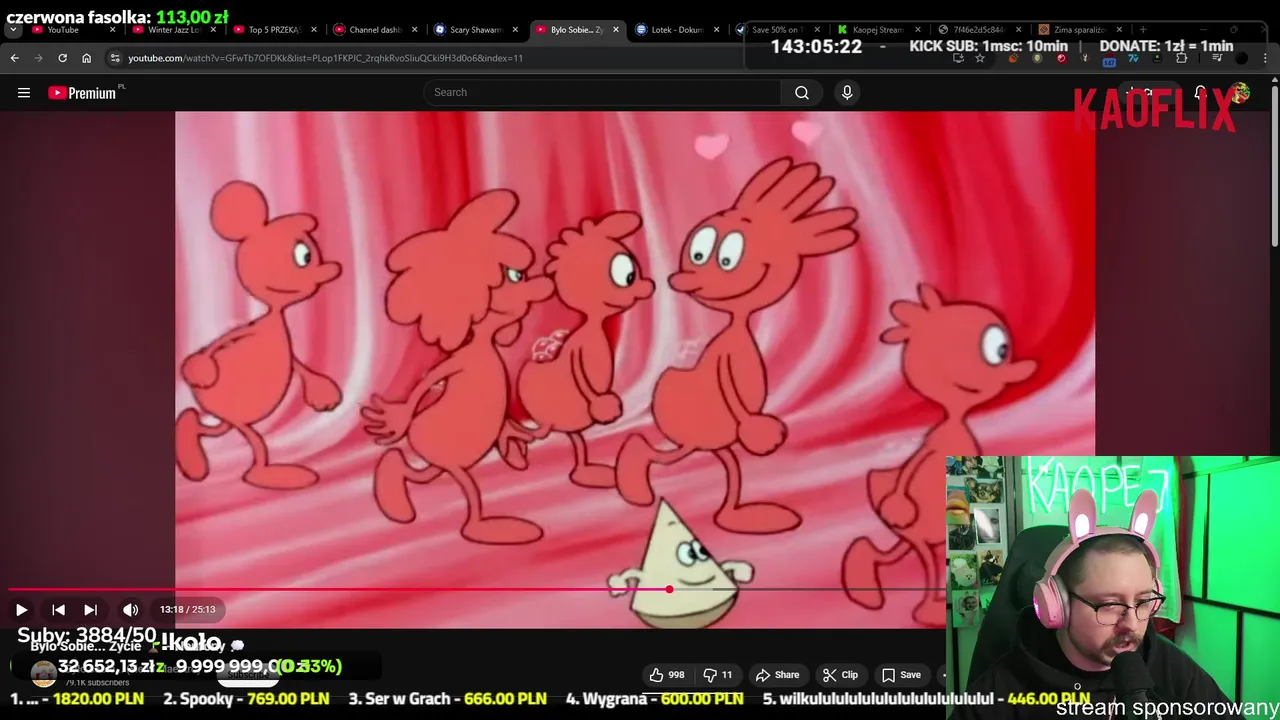Close the Było Sobie active tab

pos(615,30)
